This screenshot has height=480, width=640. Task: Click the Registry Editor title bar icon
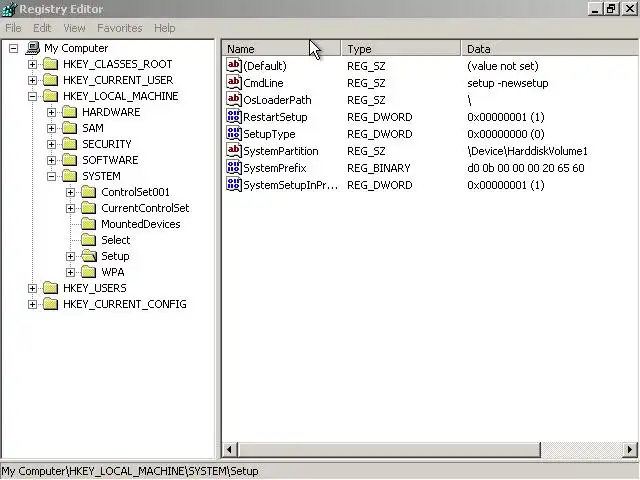point(9,9)
